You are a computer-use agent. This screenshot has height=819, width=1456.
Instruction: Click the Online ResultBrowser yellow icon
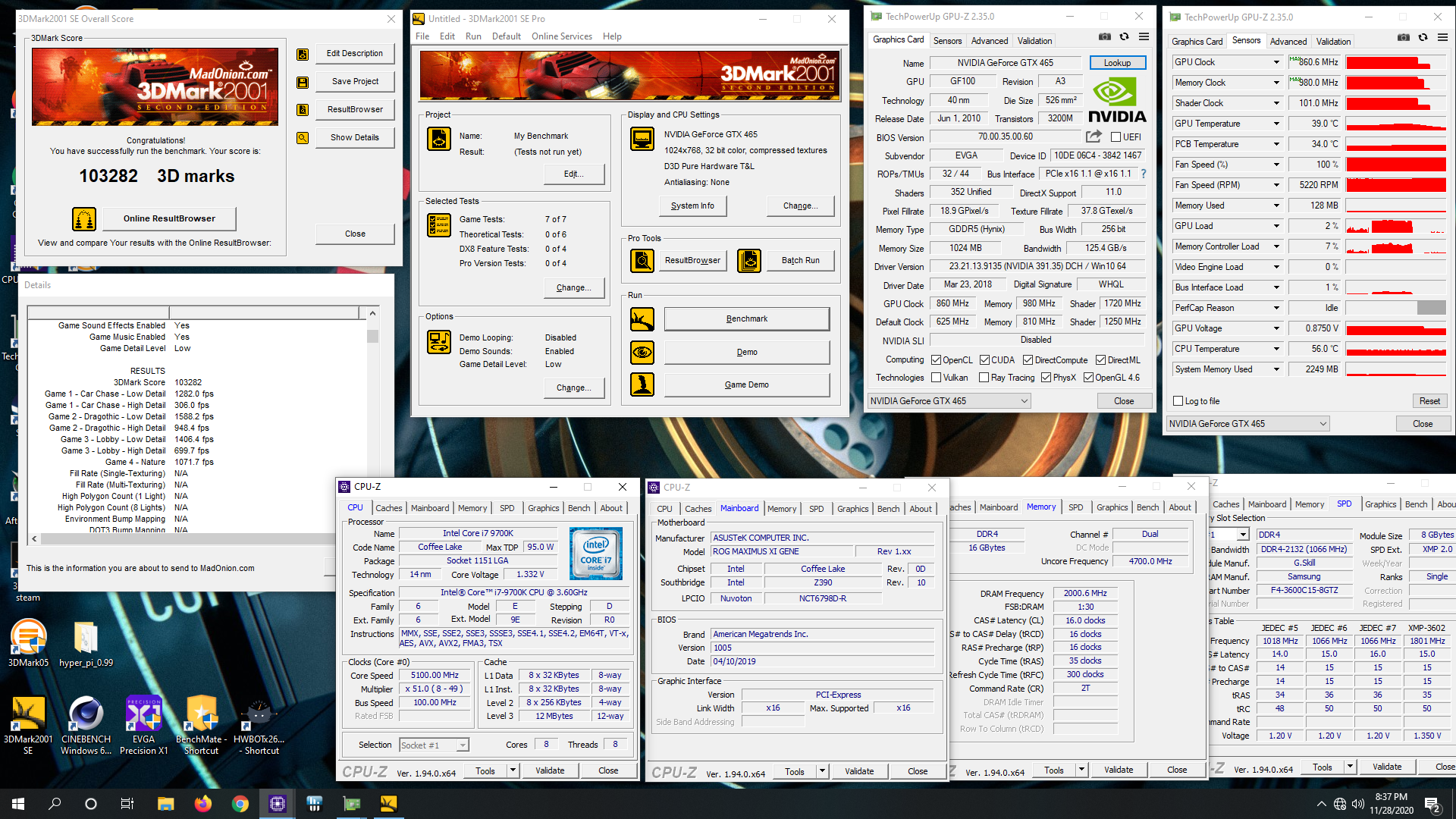click(84, 219)
